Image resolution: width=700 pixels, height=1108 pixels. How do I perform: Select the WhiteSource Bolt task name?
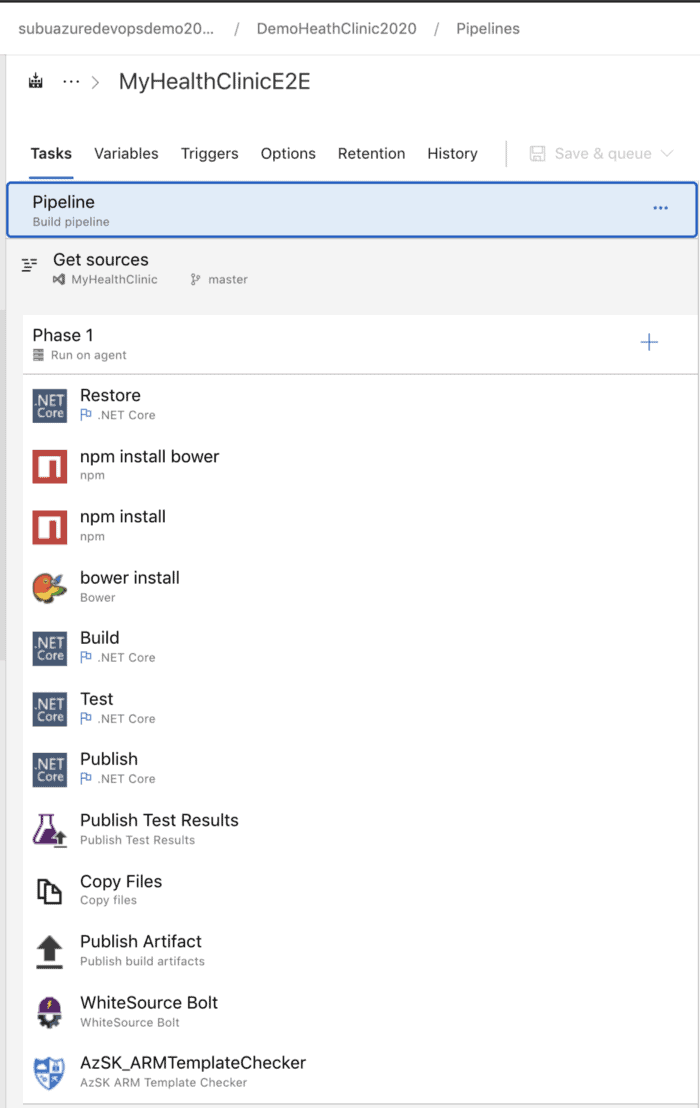(149, 1002)
